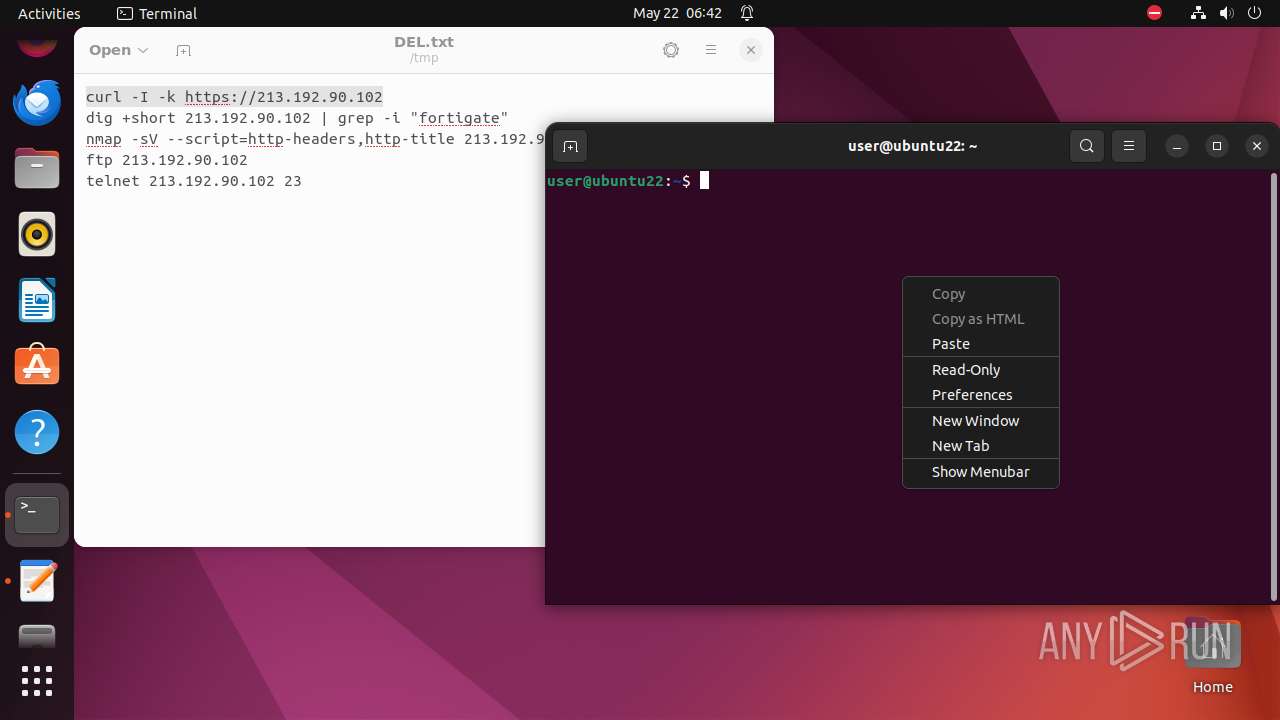1280x720 pixels.
Task: Open Terminal app menu in top bar
Action: (x=157, y=13)
